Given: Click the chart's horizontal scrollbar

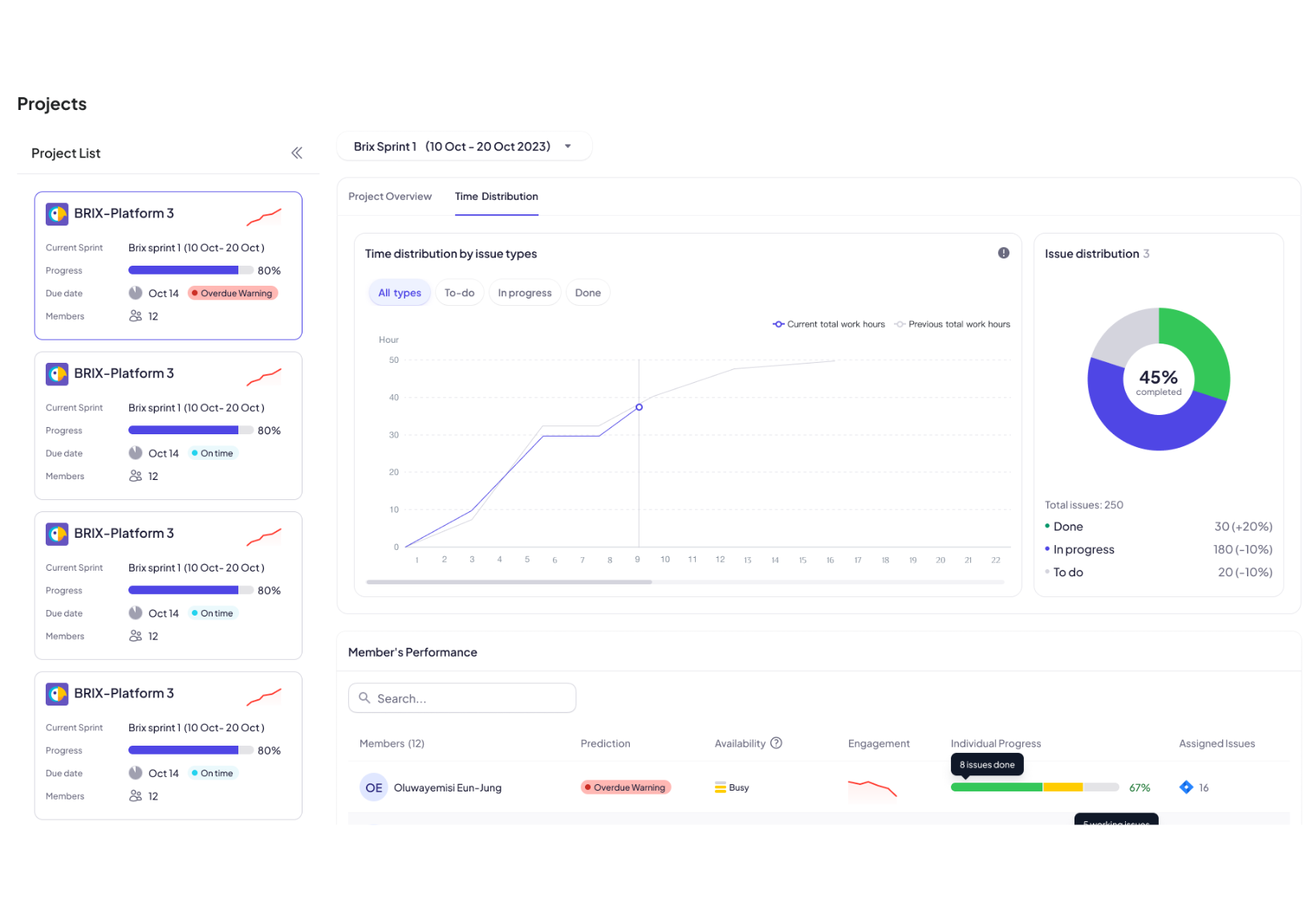Looking at the screenshot, I should [x=509, y=582].
